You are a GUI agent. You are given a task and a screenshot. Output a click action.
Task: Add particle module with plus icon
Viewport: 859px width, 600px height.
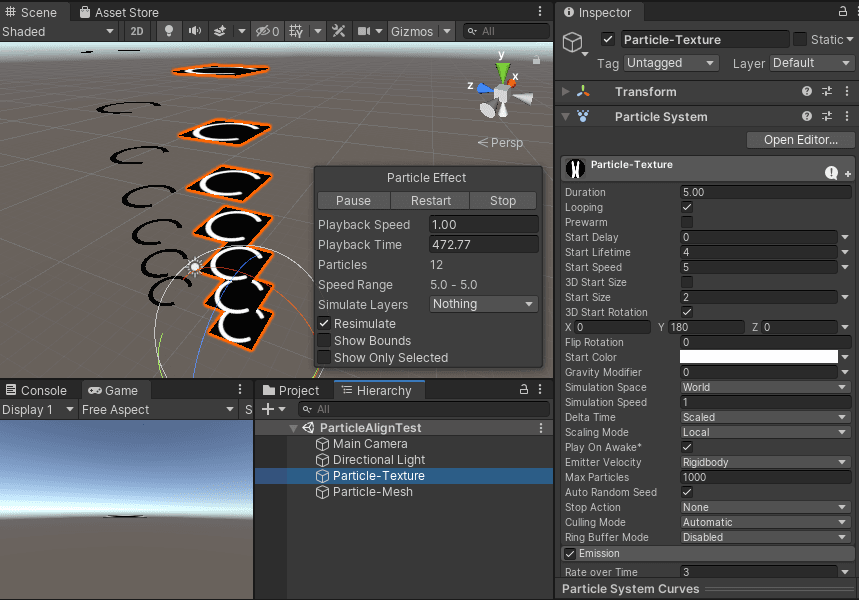[x=848, y=174]
